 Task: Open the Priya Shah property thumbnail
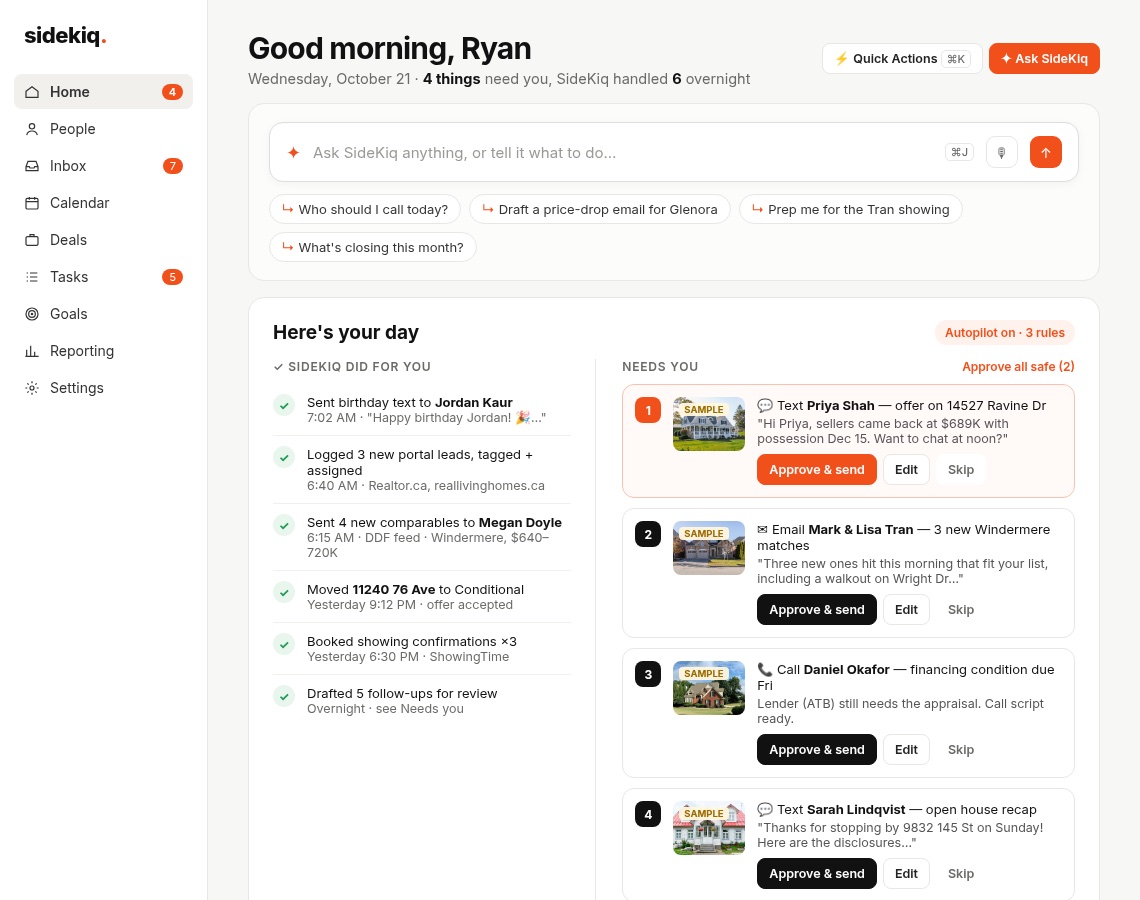[x=709, y=424]
